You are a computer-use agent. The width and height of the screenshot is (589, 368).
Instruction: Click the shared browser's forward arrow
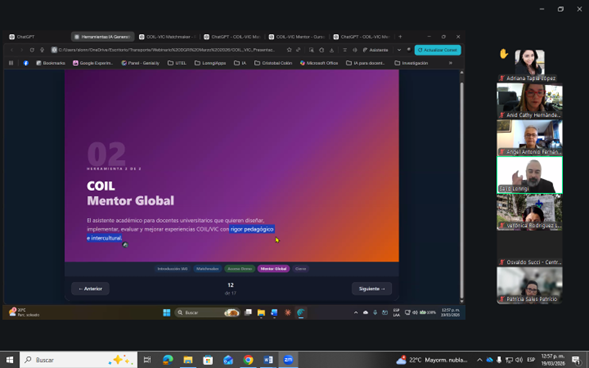tap(22, 50)
